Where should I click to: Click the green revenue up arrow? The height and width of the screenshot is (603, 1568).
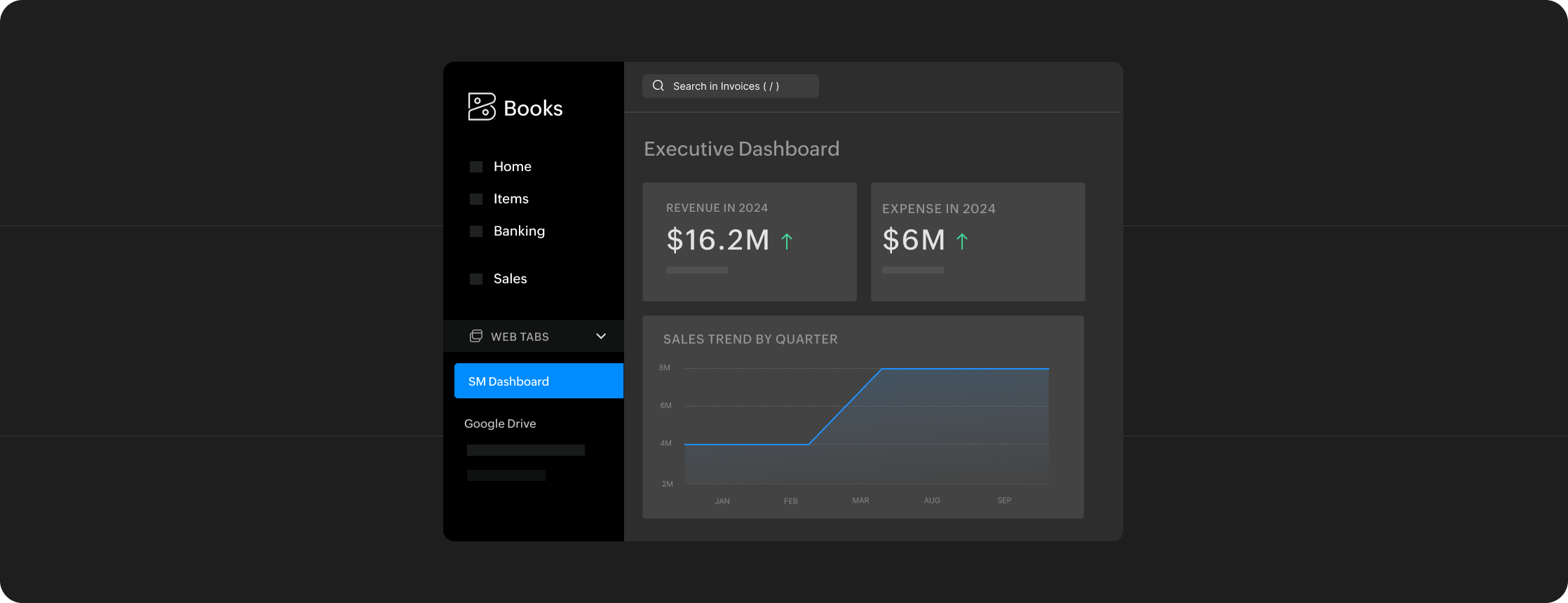[787, 241]
